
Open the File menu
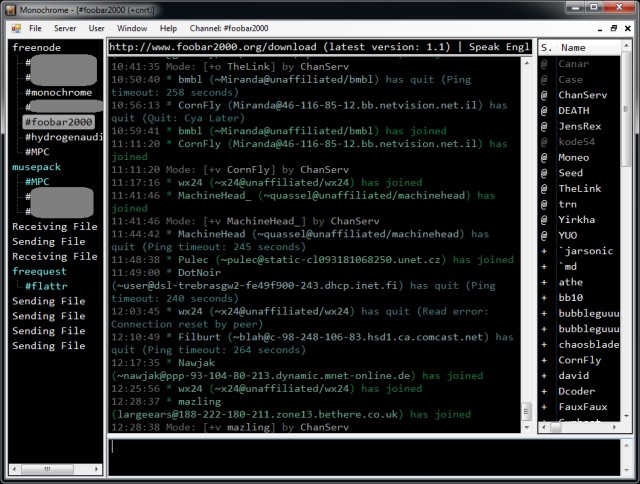35,28
